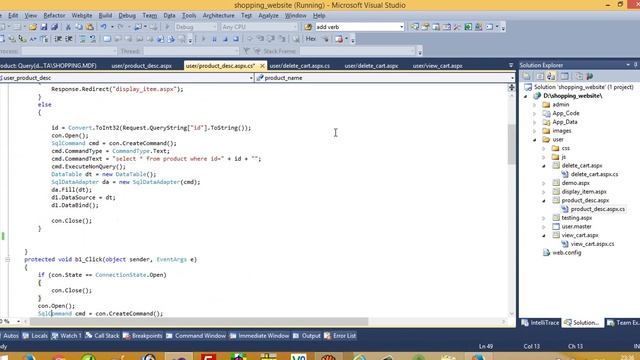Click the 'Ln 49' status bar entry
This screenshot has height=360, width=640.
486,346
